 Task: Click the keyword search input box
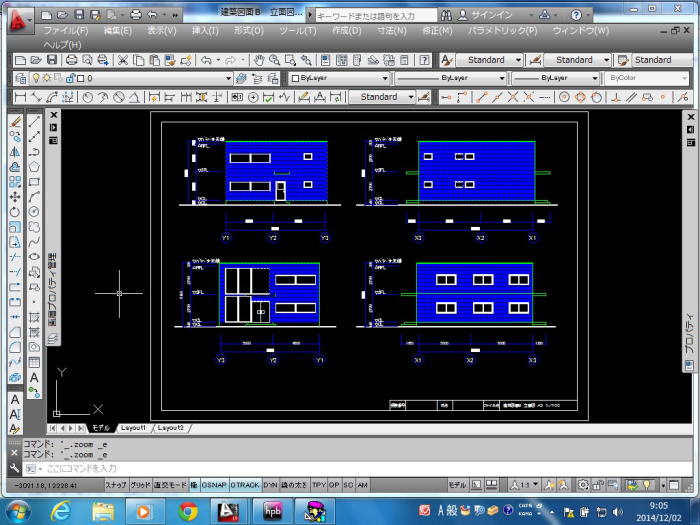376,16
